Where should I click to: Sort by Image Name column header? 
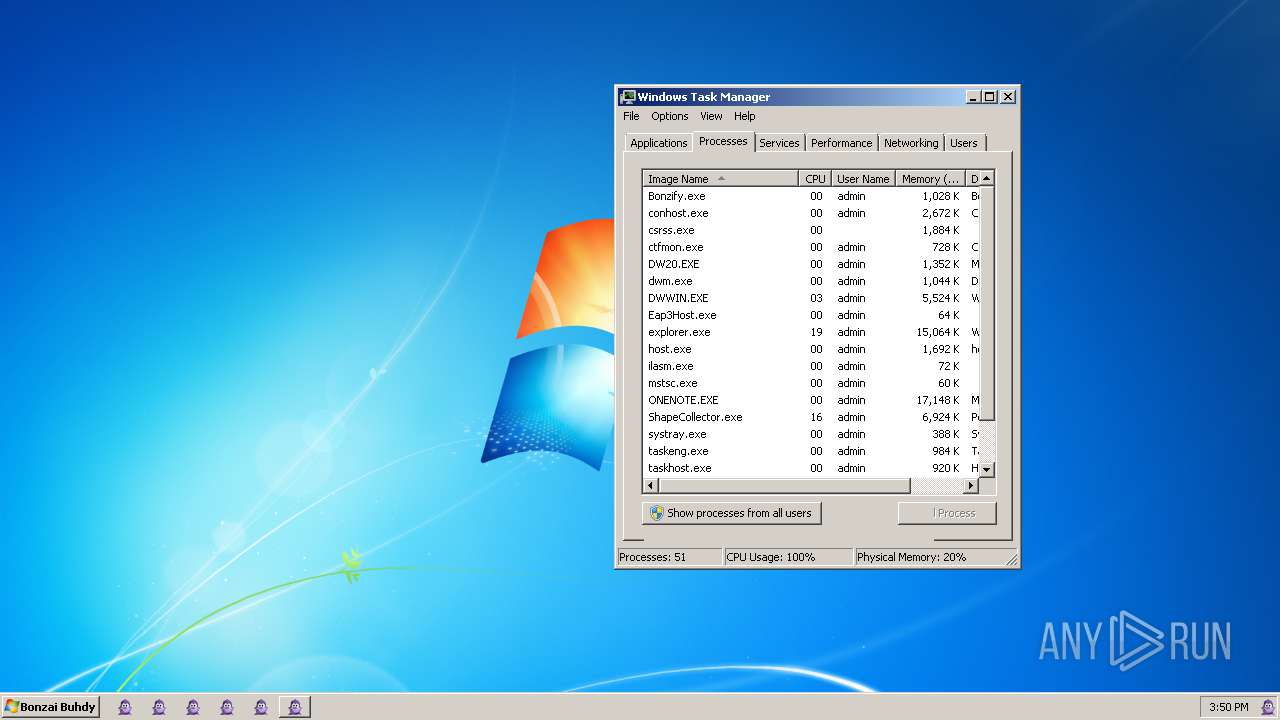point(720,179)
